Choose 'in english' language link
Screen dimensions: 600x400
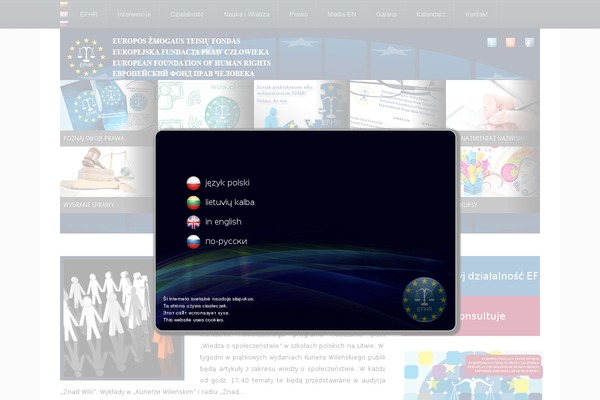tap(223, 222)
